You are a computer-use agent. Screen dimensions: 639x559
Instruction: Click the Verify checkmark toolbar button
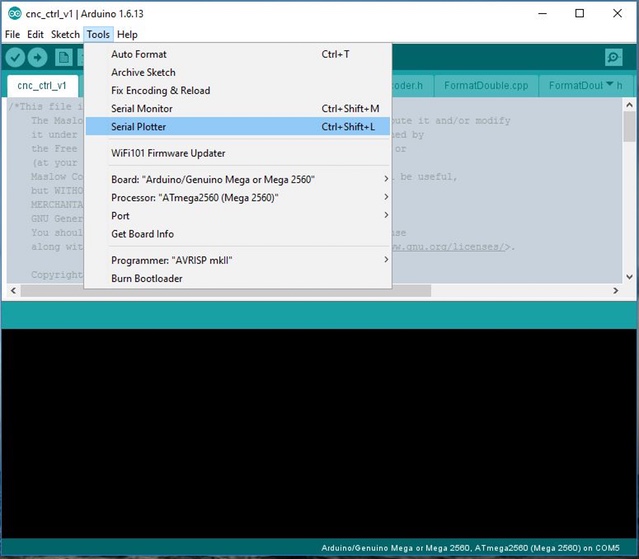15,57
